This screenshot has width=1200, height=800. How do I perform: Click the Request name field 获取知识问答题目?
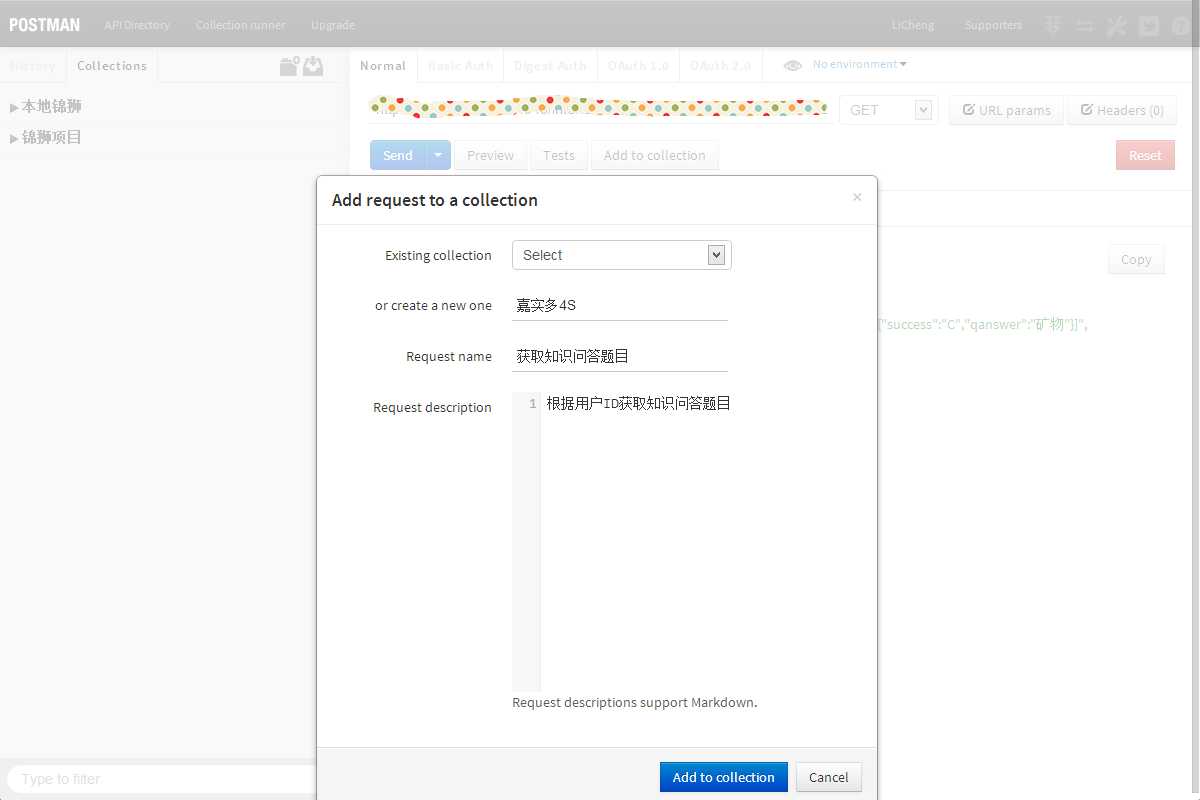tap(620, 356)
